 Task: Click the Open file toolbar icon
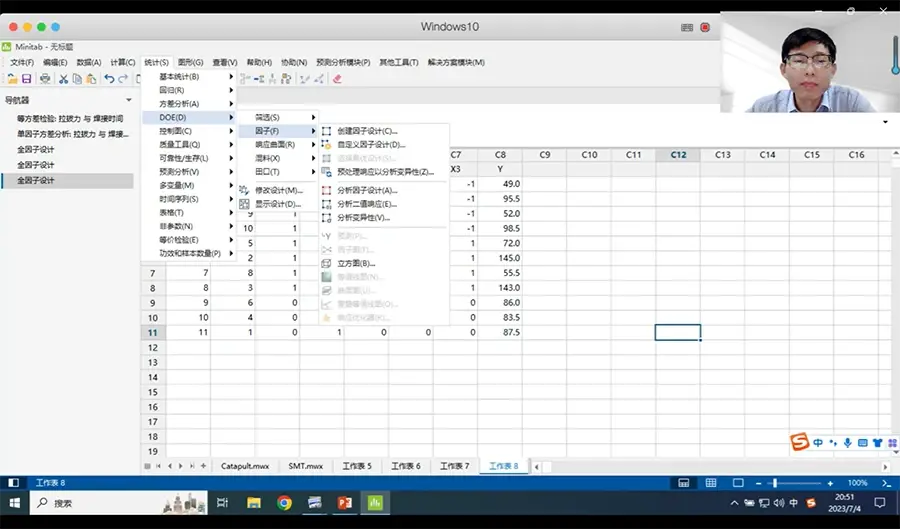(12, 79)
